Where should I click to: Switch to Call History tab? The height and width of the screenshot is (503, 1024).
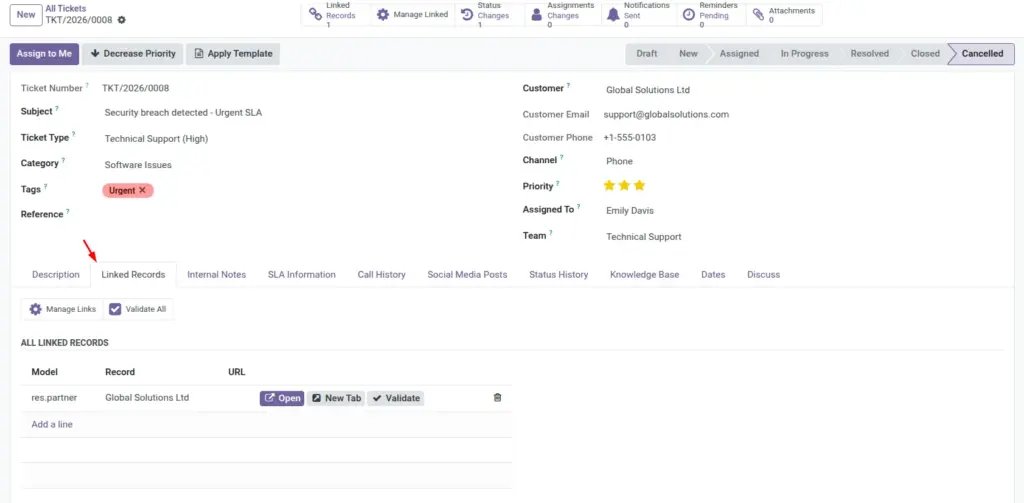pyautogui.click(x=381, y=274)
